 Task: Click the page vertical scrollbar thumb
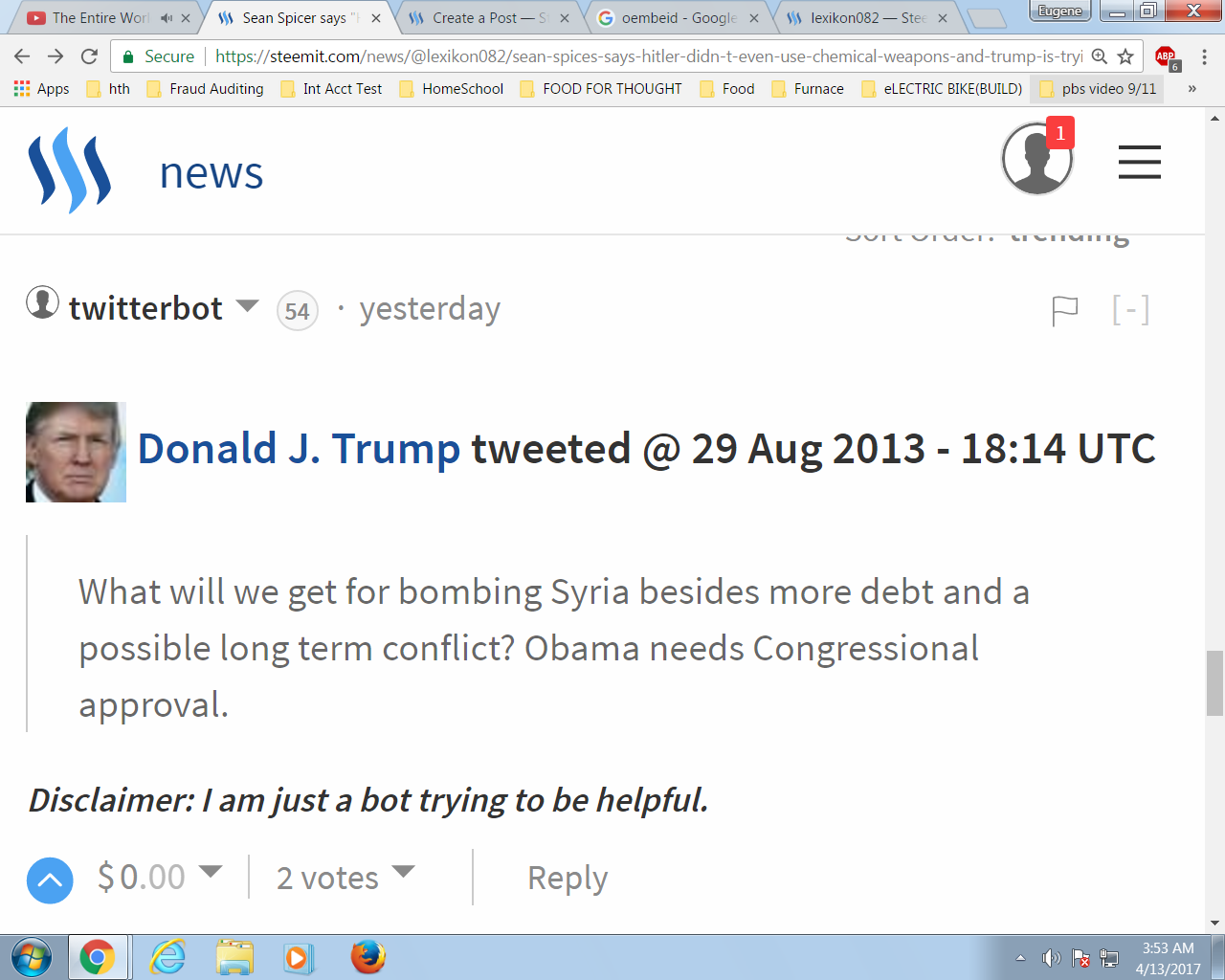click(1214, 682)
